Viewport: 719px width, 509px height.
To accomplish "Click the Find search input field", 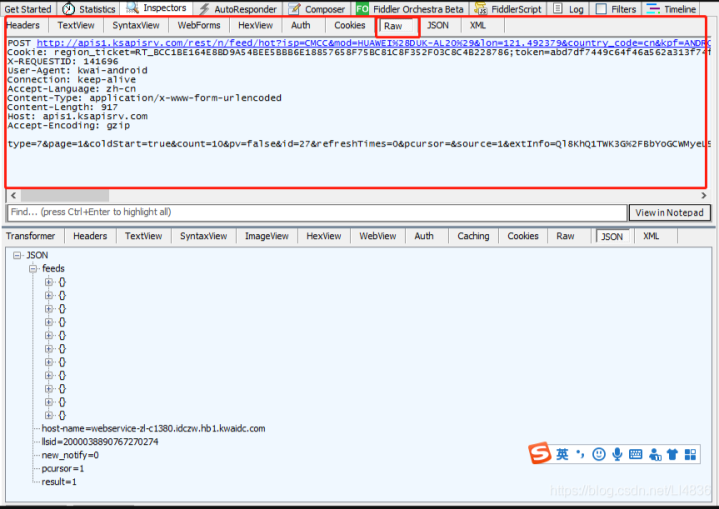I will pos(317,212).
